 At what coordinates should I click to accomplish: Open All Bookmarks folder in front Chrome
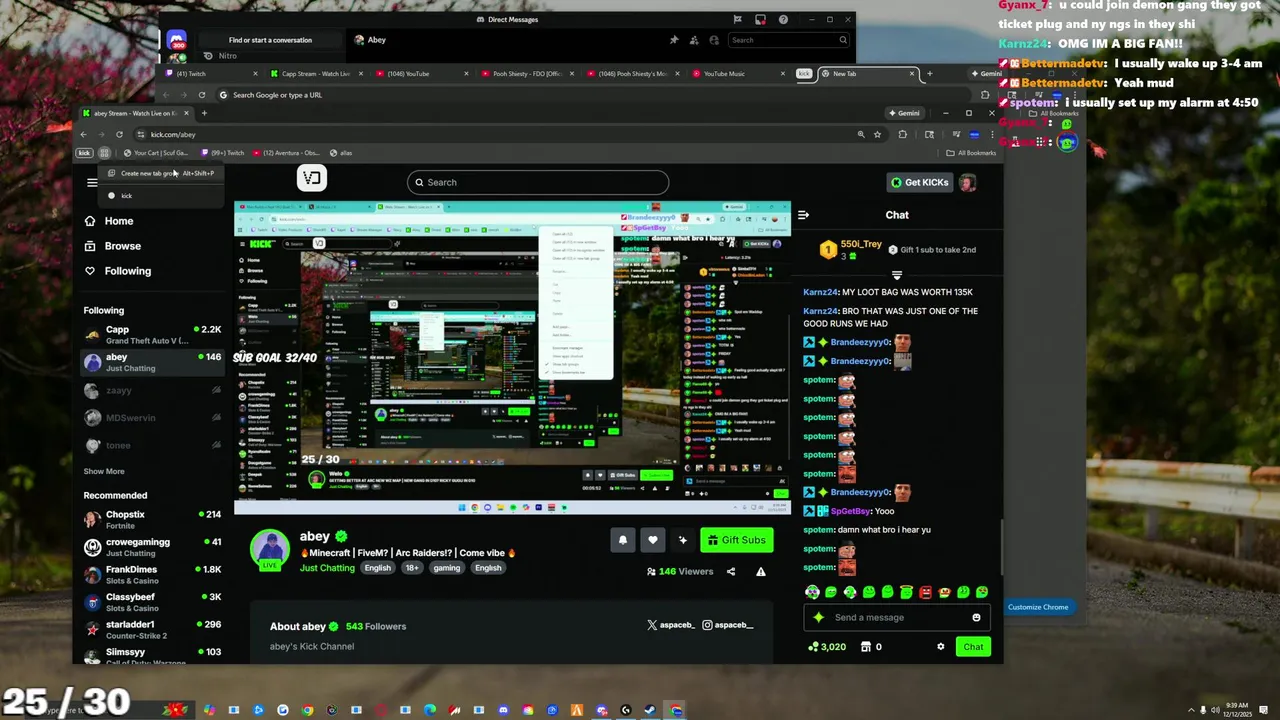tap(970, 153)
